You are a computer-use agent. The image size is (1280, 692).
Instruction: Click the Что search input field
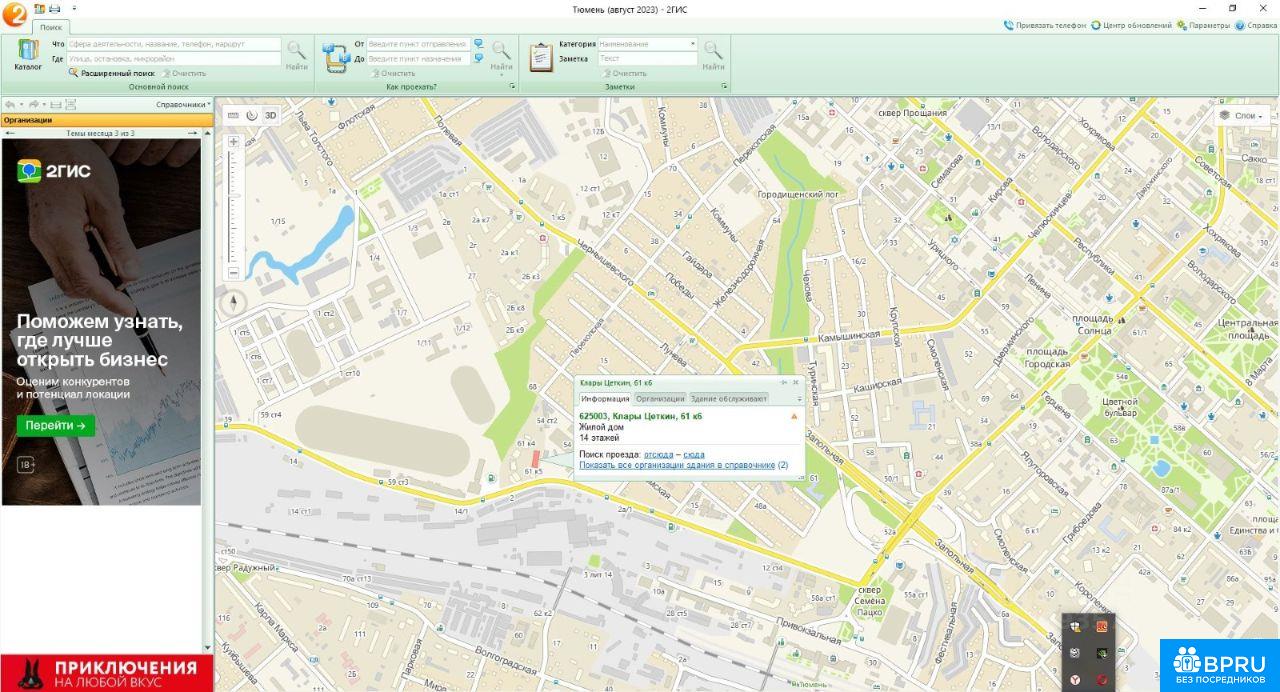point(174,44)
